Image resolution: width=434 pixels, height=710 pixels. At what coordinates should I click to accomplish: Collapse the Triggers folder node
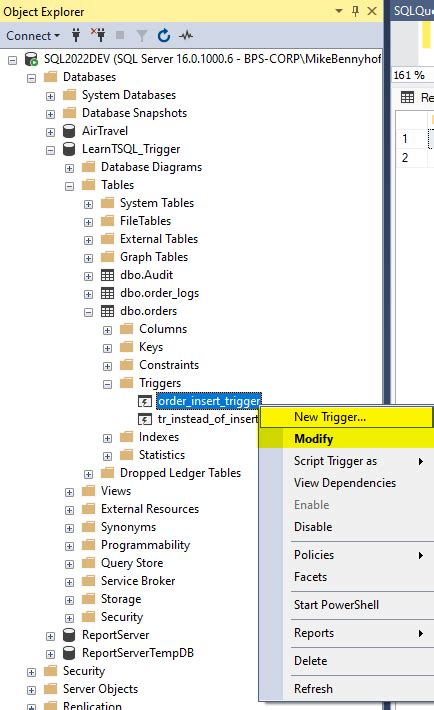[107, 384]
